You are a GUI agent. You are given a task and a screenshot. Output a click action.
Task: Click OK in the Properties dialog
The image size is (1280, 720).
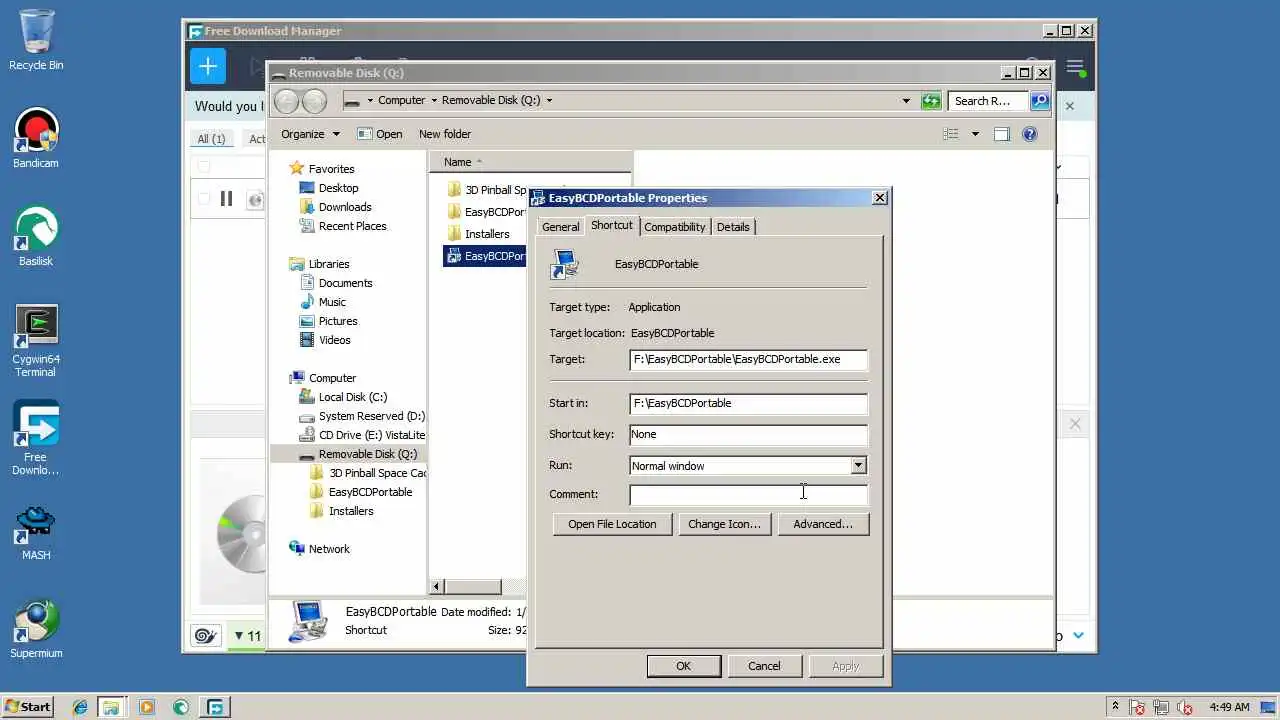(x=683, y=666)
